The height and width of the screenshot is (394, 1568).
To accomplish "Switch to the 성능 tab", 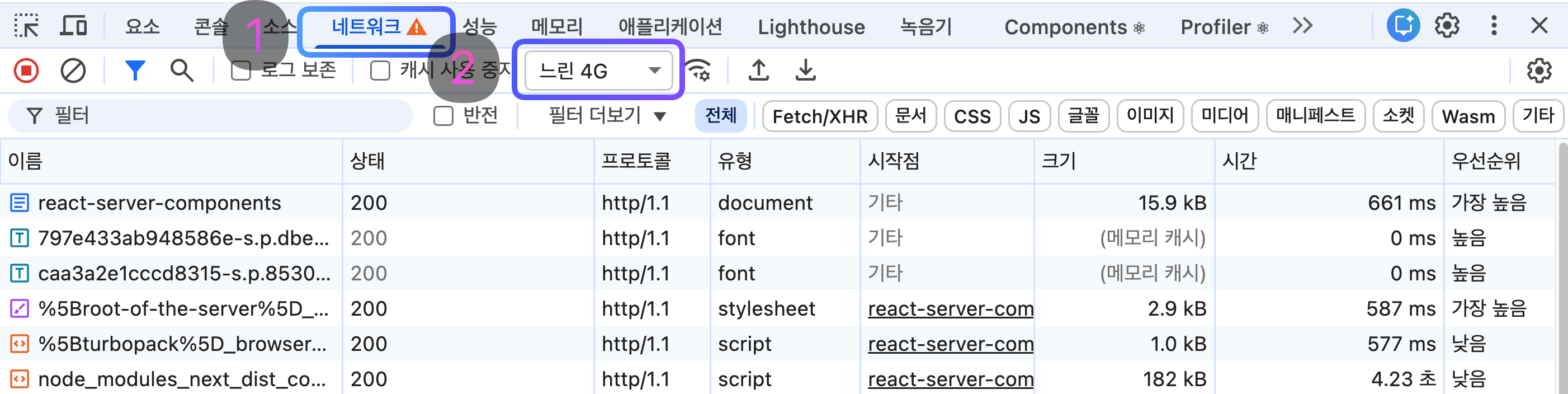I will 480,27.
